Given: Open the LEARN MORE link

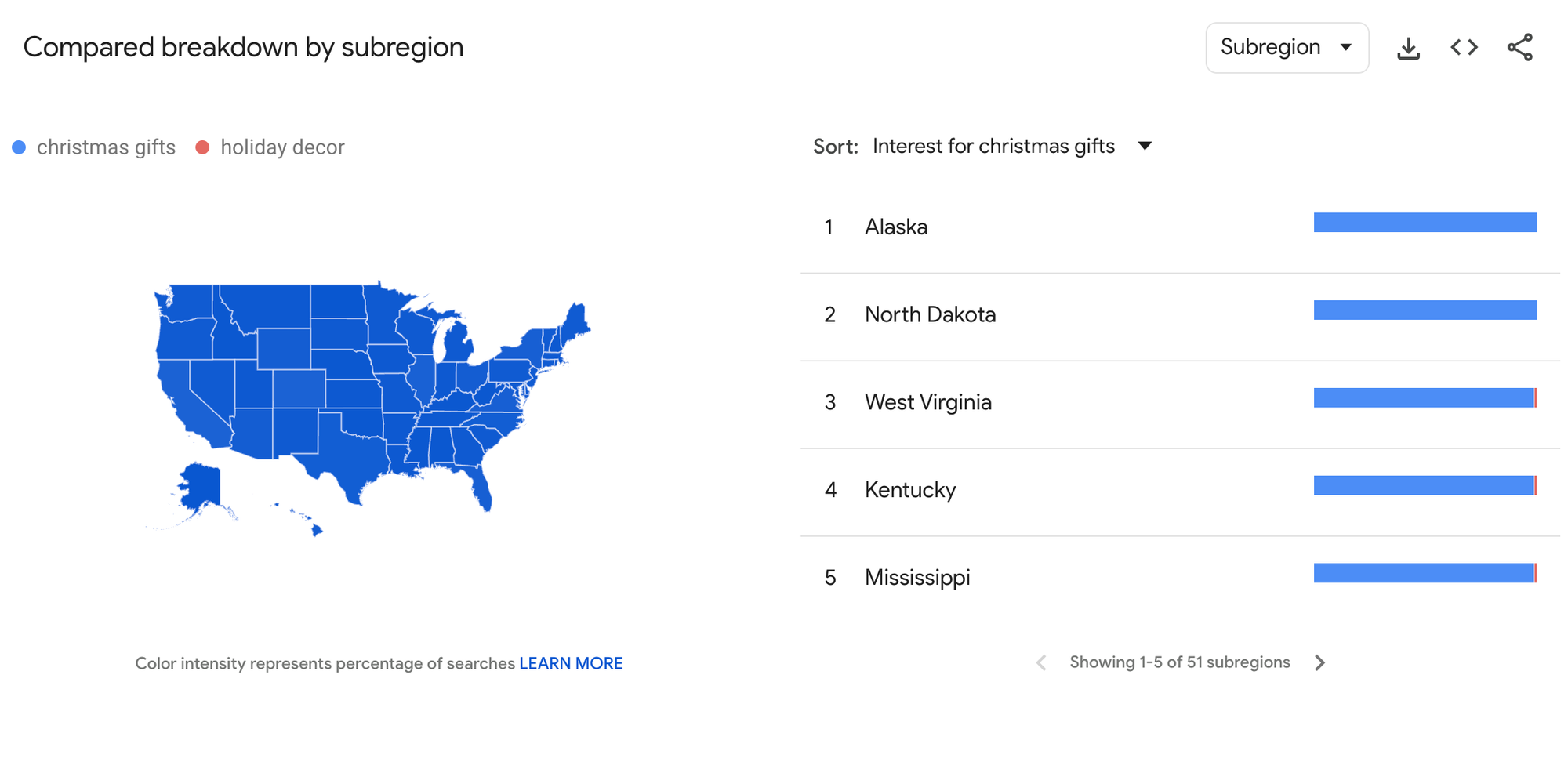Looking at the screenshot, I should click(x=571, y=662).
